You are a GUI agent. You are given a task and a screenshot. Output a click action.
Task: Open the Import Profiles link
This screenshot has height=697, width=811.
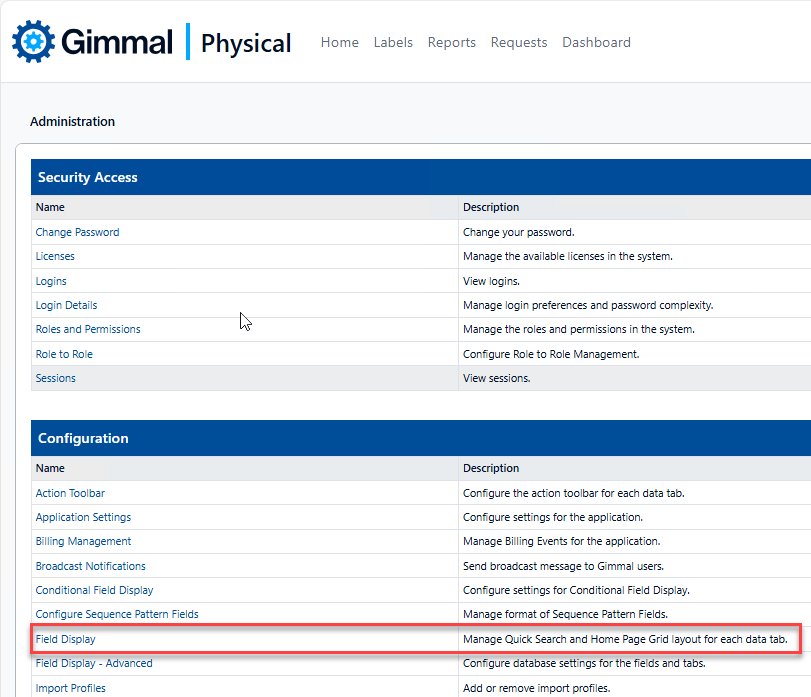tap(70, 688)
